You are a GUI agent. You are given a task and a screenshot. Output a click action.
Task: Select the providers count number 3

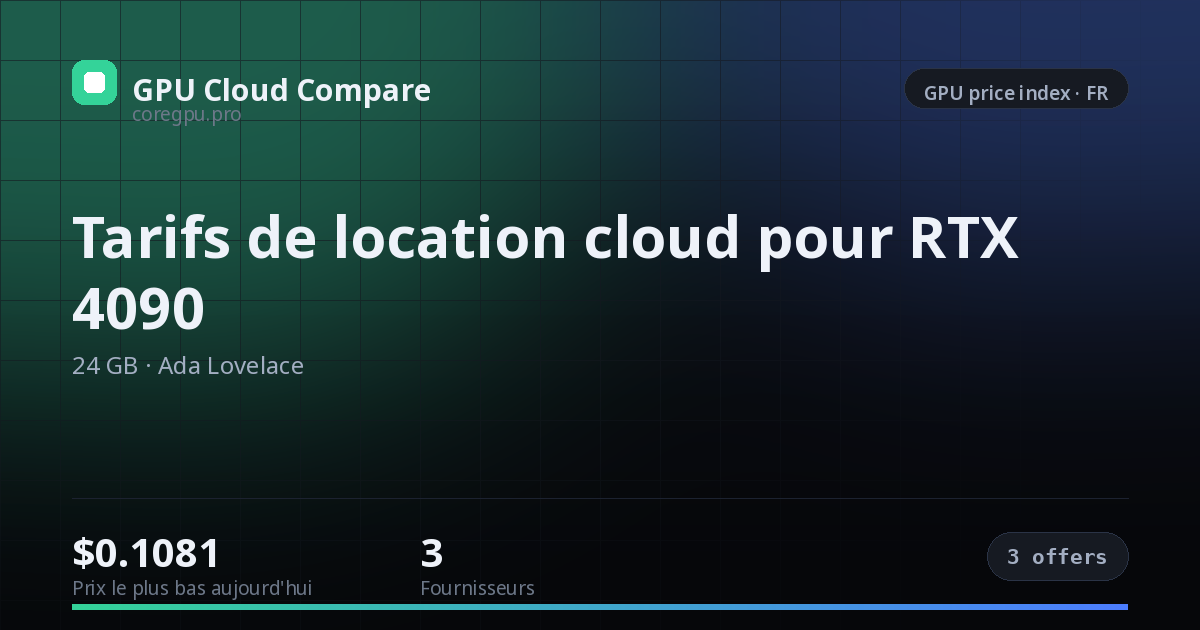point(432,553)
